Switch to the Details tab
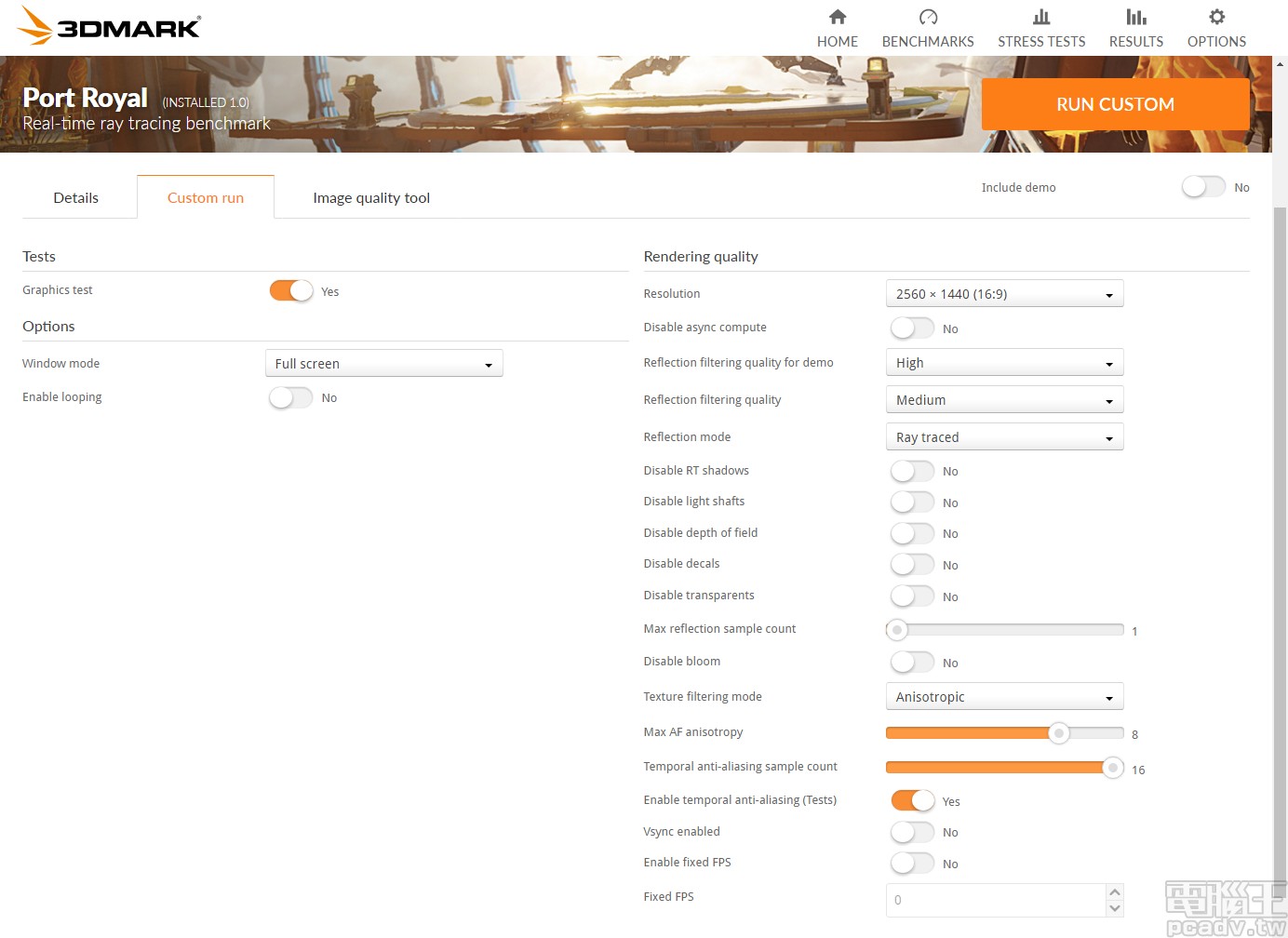This screenshot has height=938, width=1288. tap(75, 197)
